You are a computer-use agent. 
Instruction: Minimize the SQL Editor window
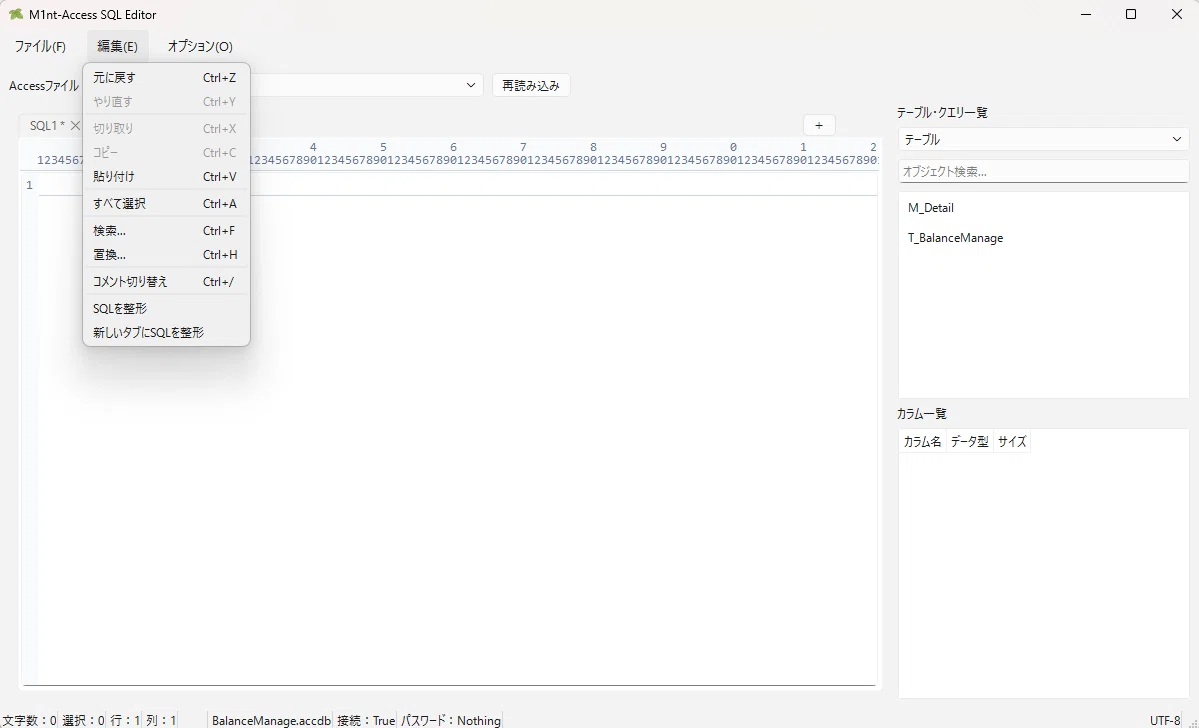click(1086, 15)
